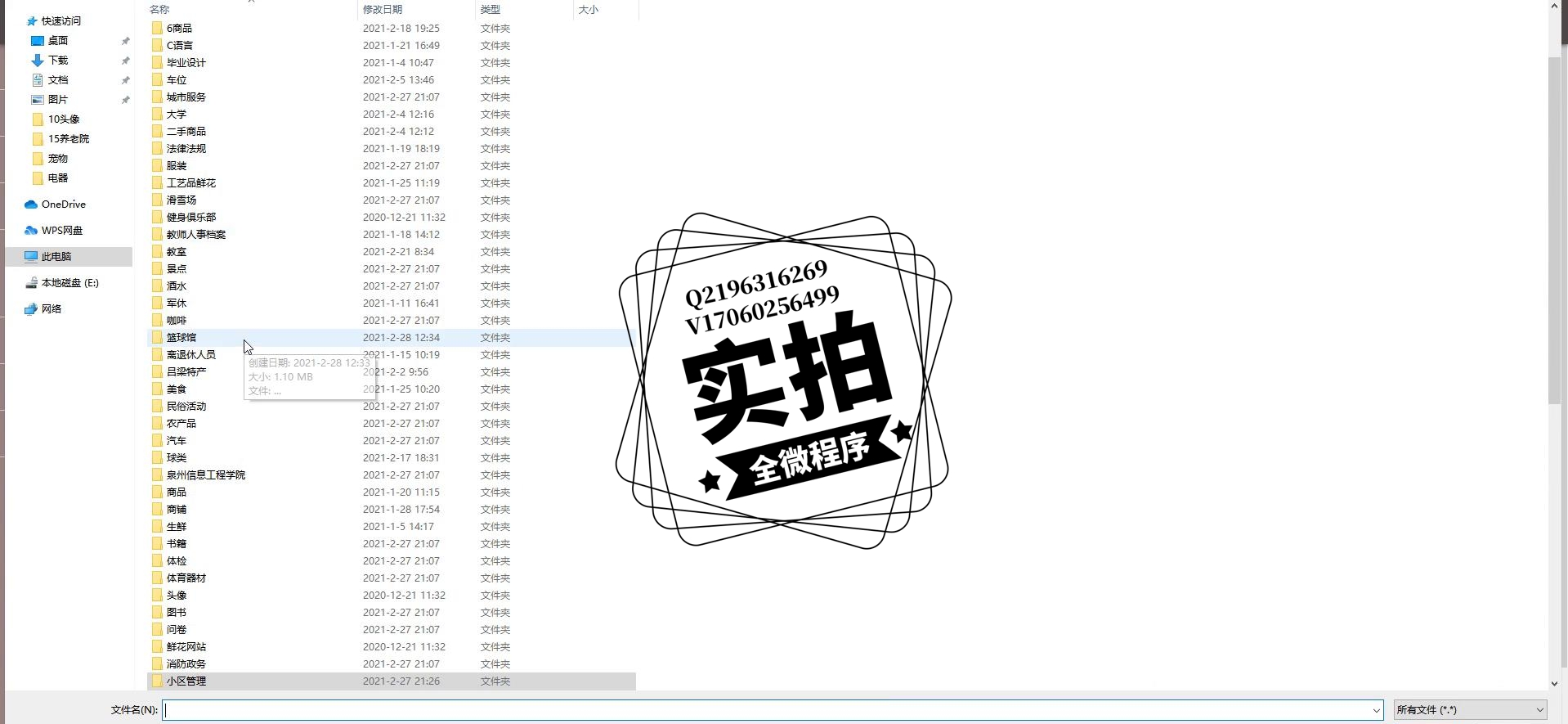Click folder icon of C语言
This screenshot has height=724, width=1568.
157,45
